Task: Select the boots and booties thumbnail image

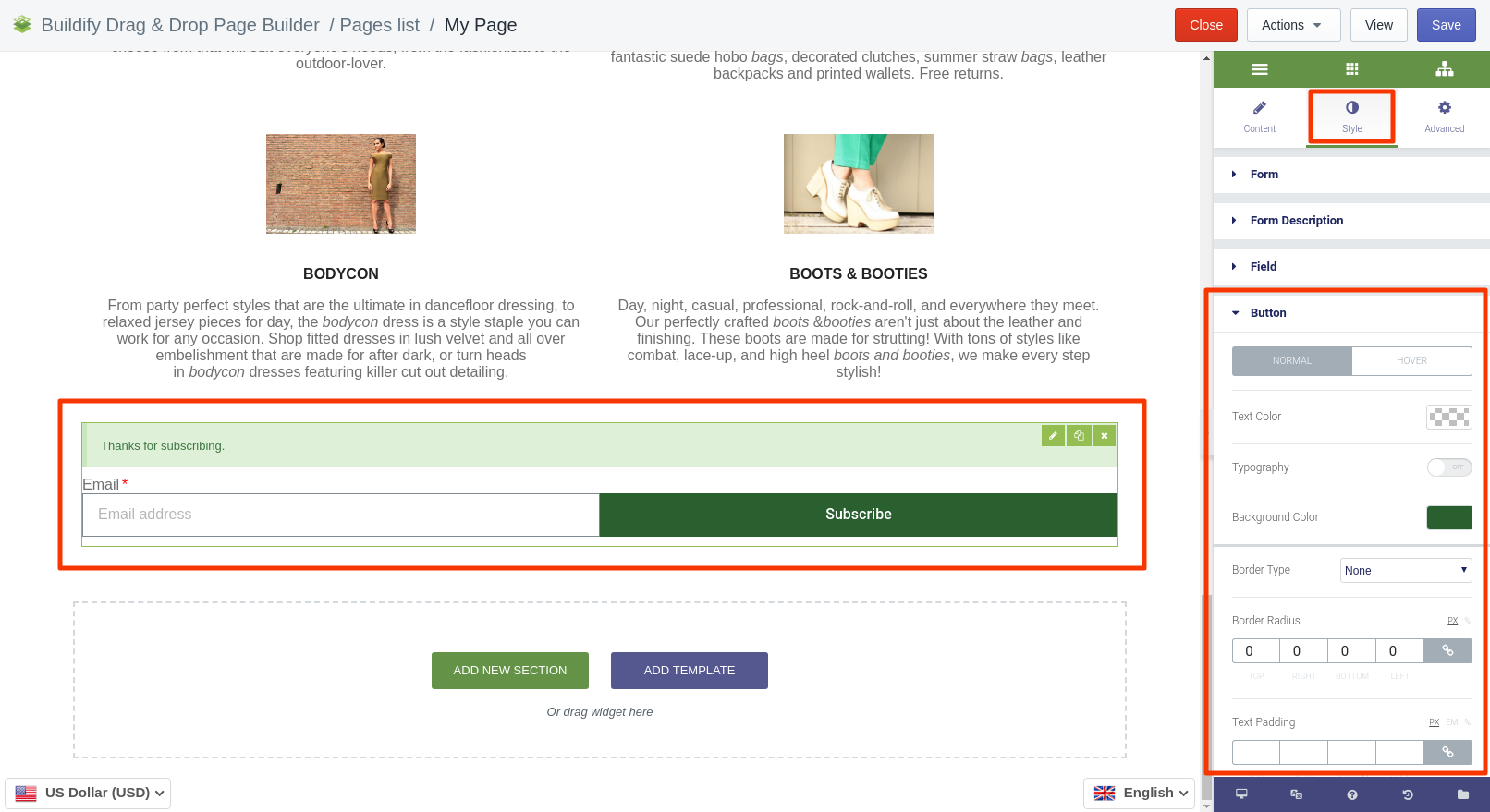Action: pos(859,184)
